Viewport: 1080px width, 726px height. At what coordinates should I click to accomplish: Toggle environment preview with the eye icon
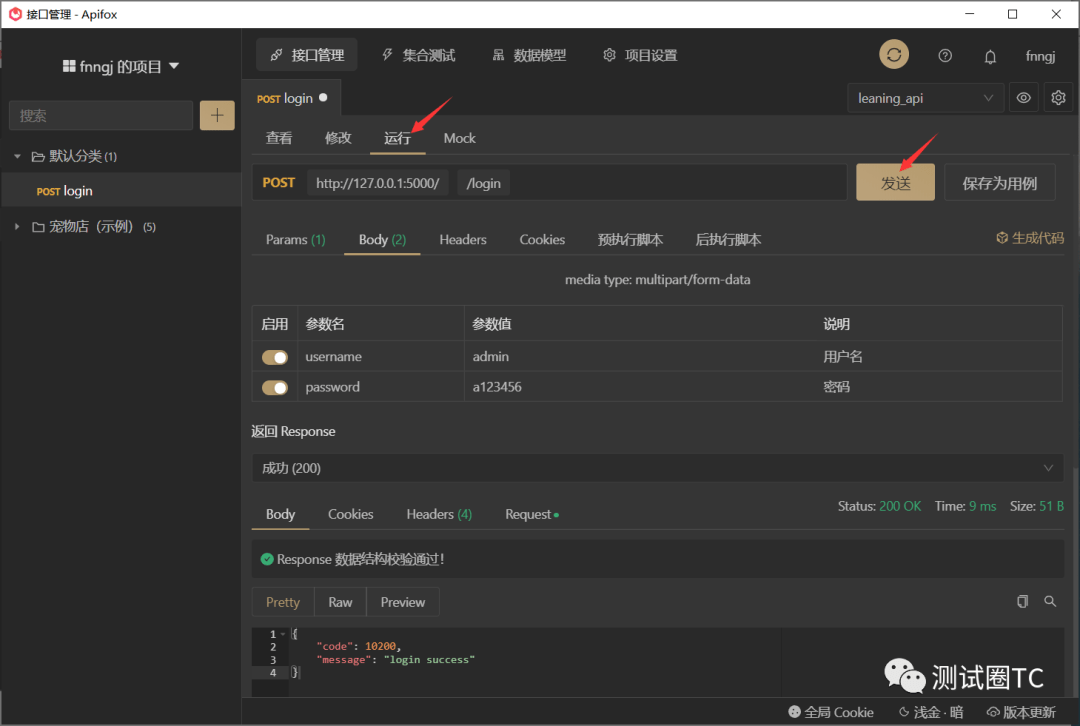tap(1021, 97)
